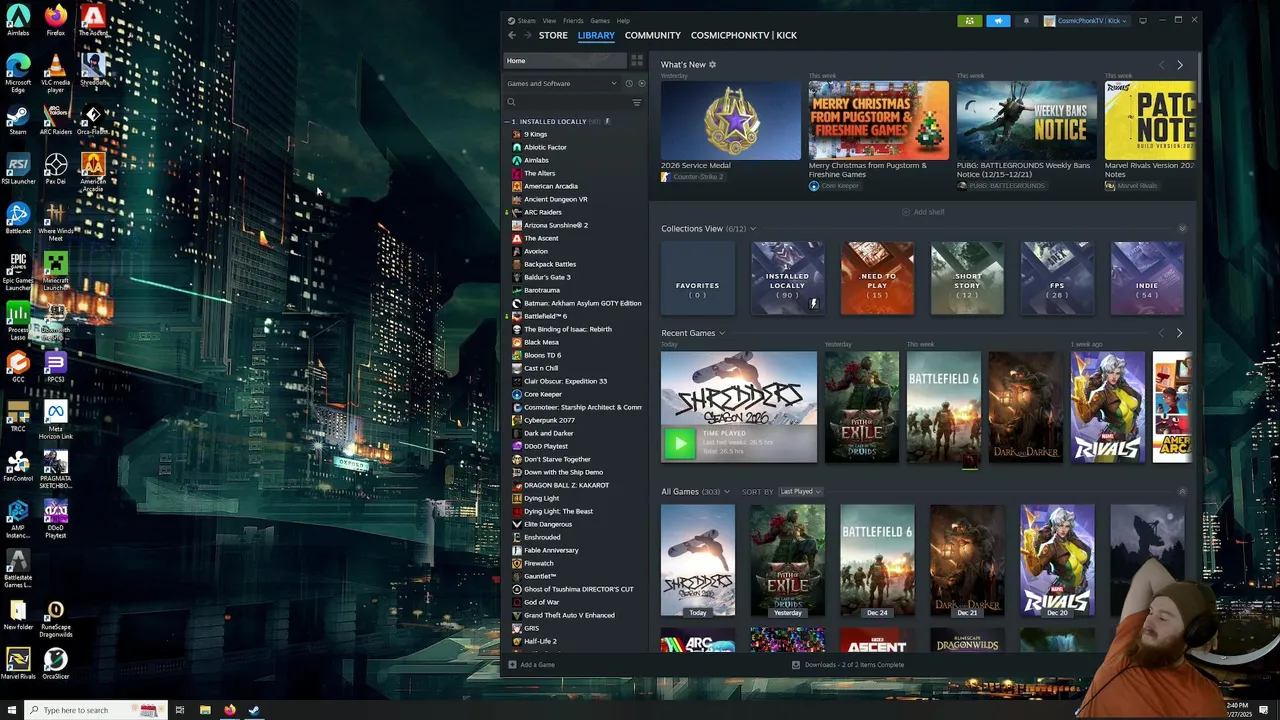Screen dimensions: 1280x720
Task: Open Task View on the taskbar
Action: click(x=180, y=710)
